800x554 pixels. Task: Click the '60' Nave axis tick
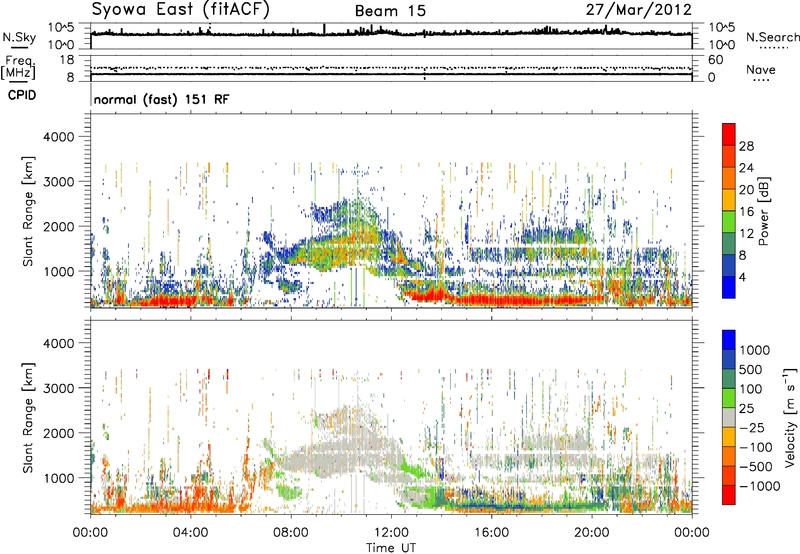(x=715, y=60)
